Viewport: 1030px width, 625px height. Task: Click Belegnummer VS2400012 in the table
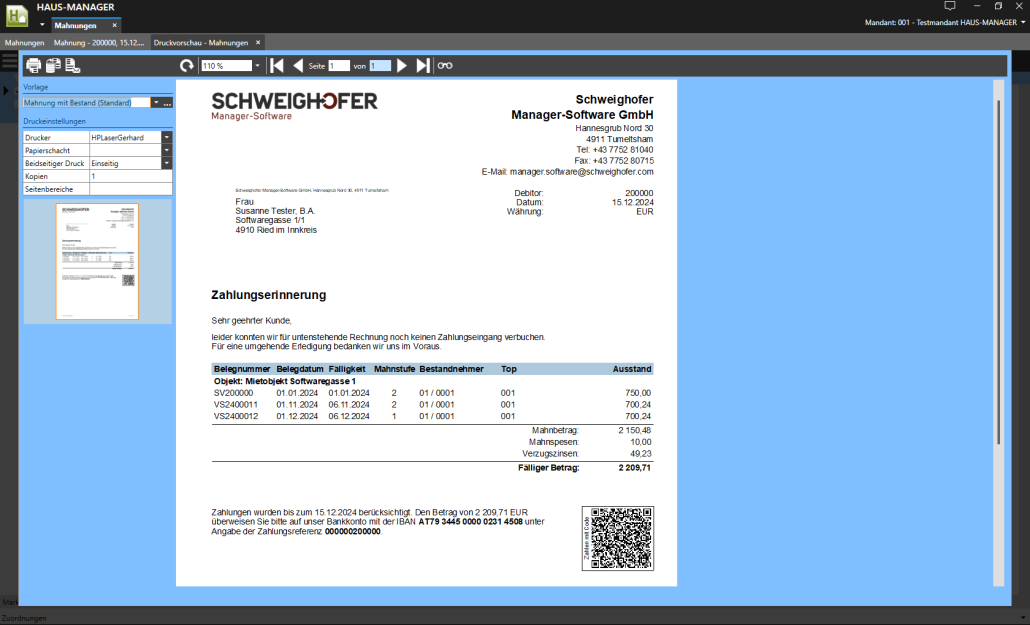coord(236,417)
